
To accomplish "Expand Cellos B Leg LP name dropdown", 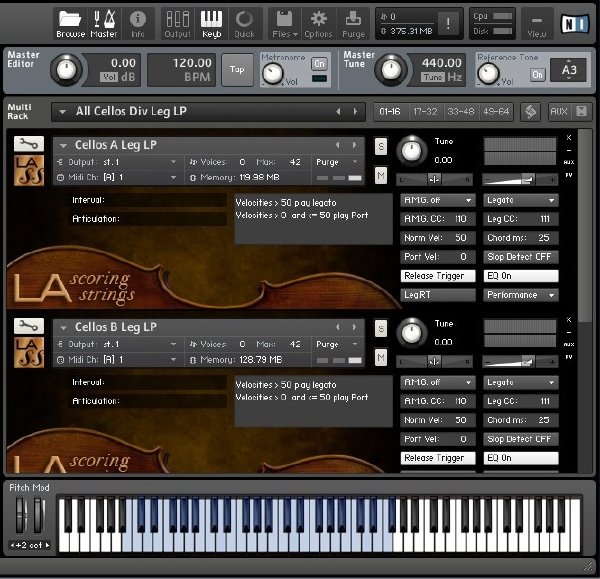I will (x=64, y=328).
